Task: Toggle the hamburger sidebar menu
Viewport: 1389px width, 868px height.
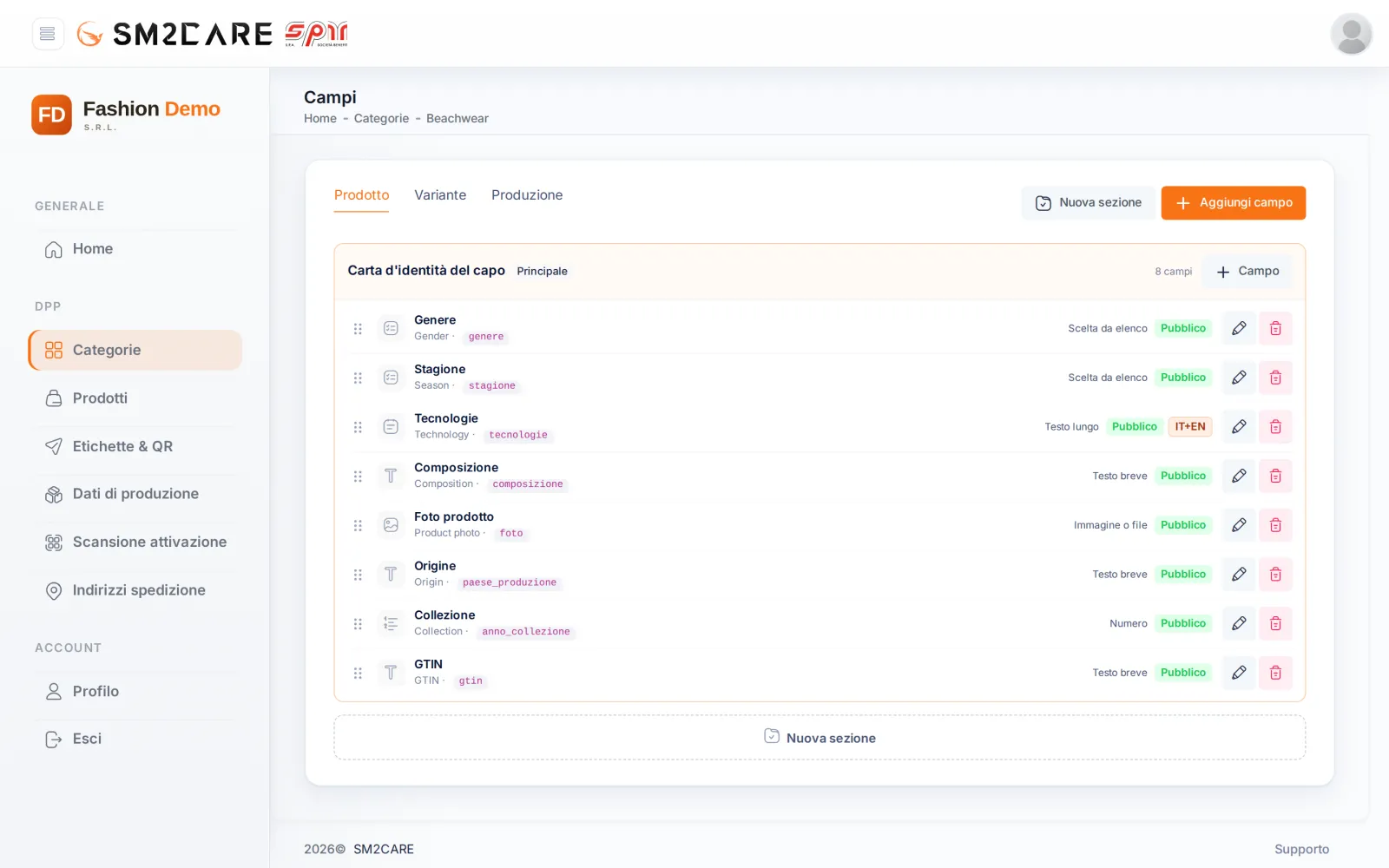Action: point(48,34)
